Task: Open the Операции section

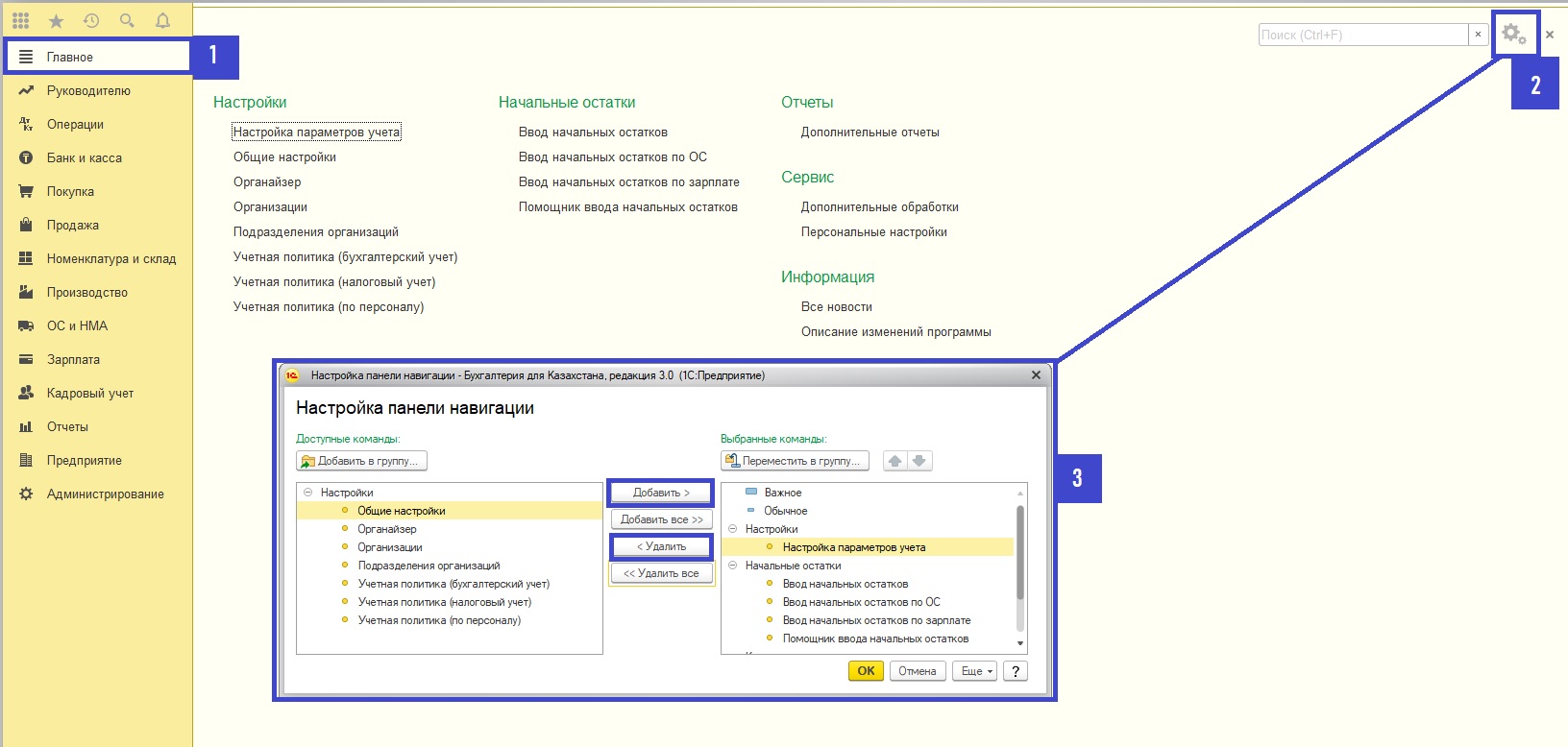Action: 97,124
